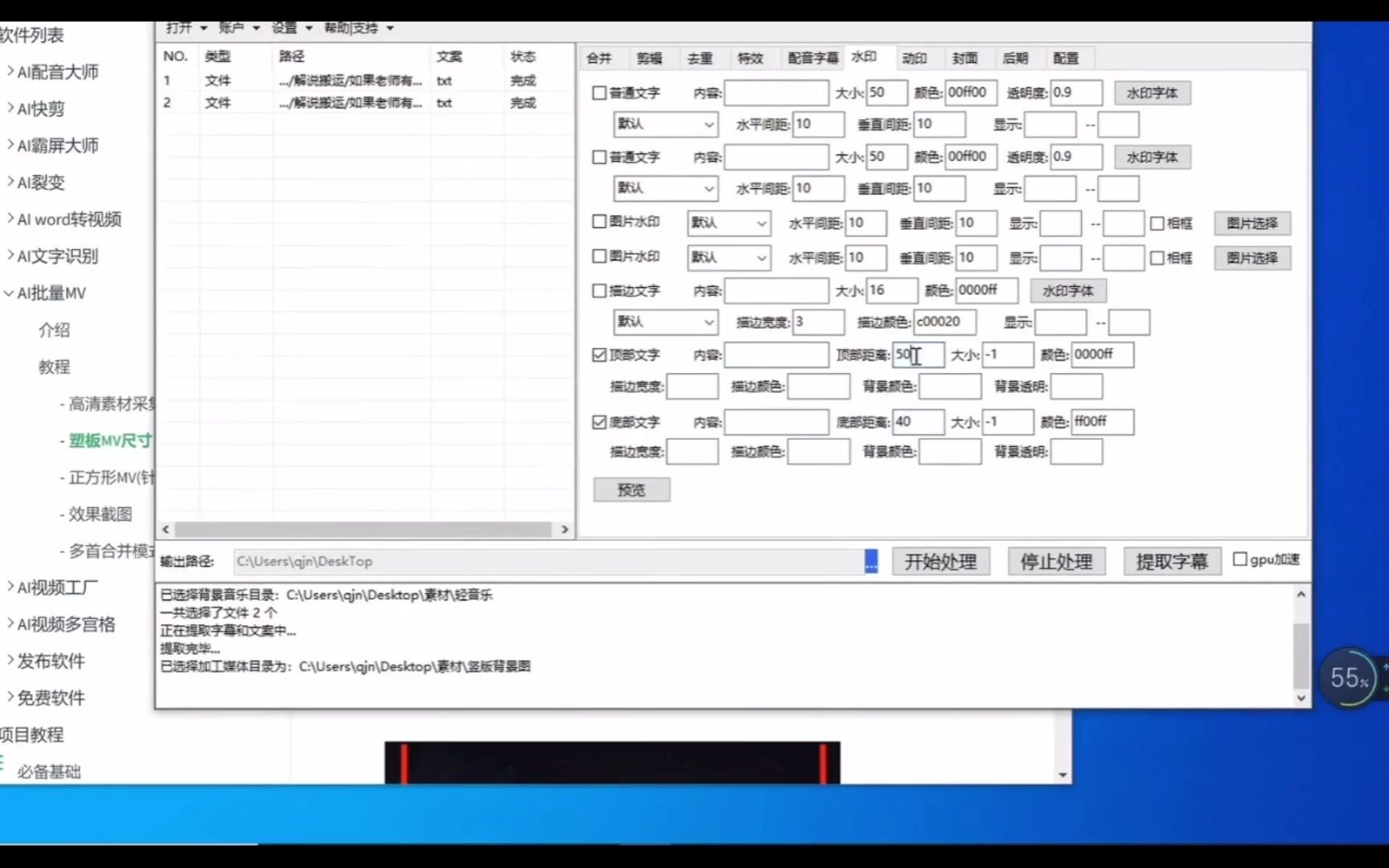Image resolution: width=1389 pixels, height=868 pixels.
Task: Open 默认 dropdown under 描边文字
Action: pos(665,322)
